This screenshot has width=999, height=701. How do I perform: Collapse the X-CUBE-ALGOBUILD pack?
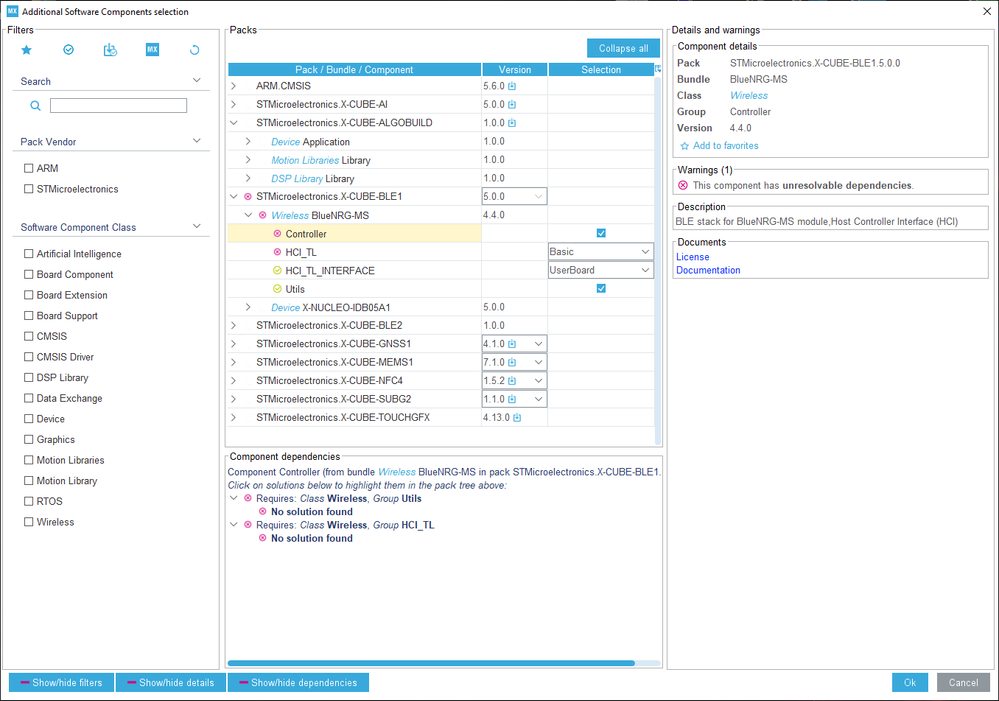point(234,123)
